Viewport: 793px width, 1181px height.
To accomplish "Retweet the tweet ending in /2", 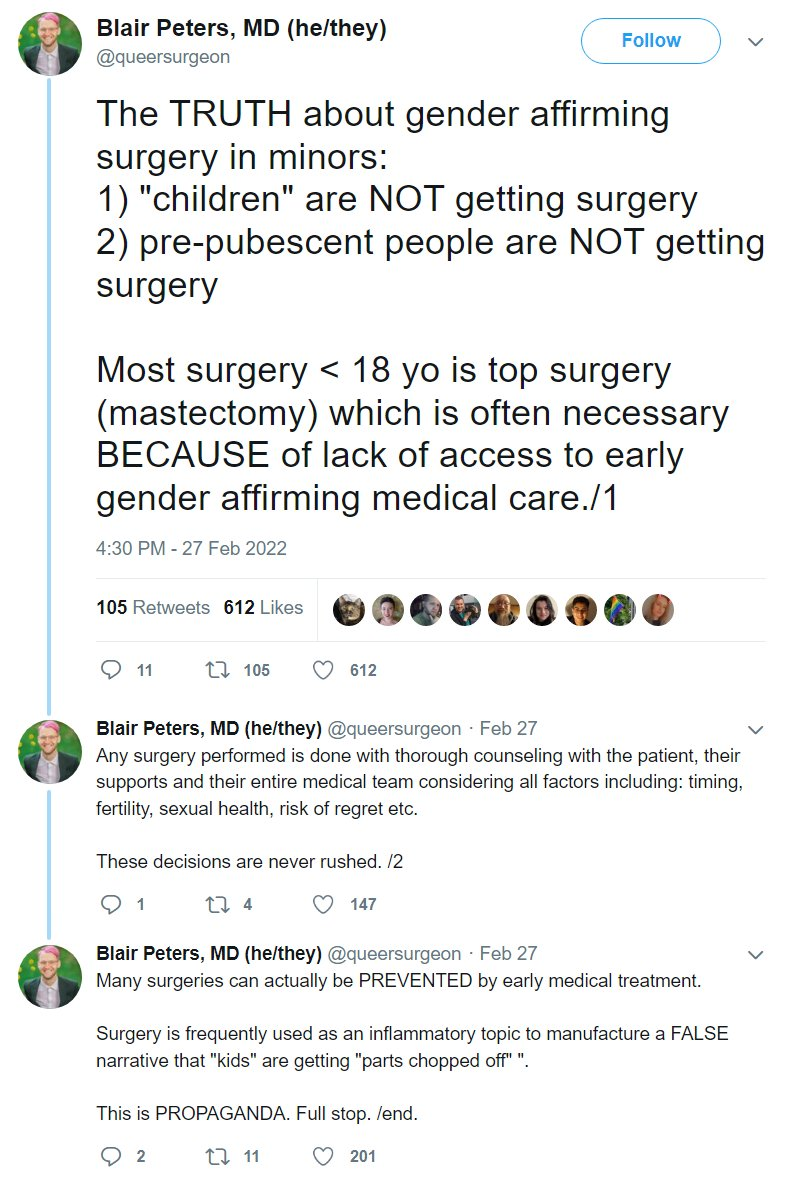I will 216,904.
